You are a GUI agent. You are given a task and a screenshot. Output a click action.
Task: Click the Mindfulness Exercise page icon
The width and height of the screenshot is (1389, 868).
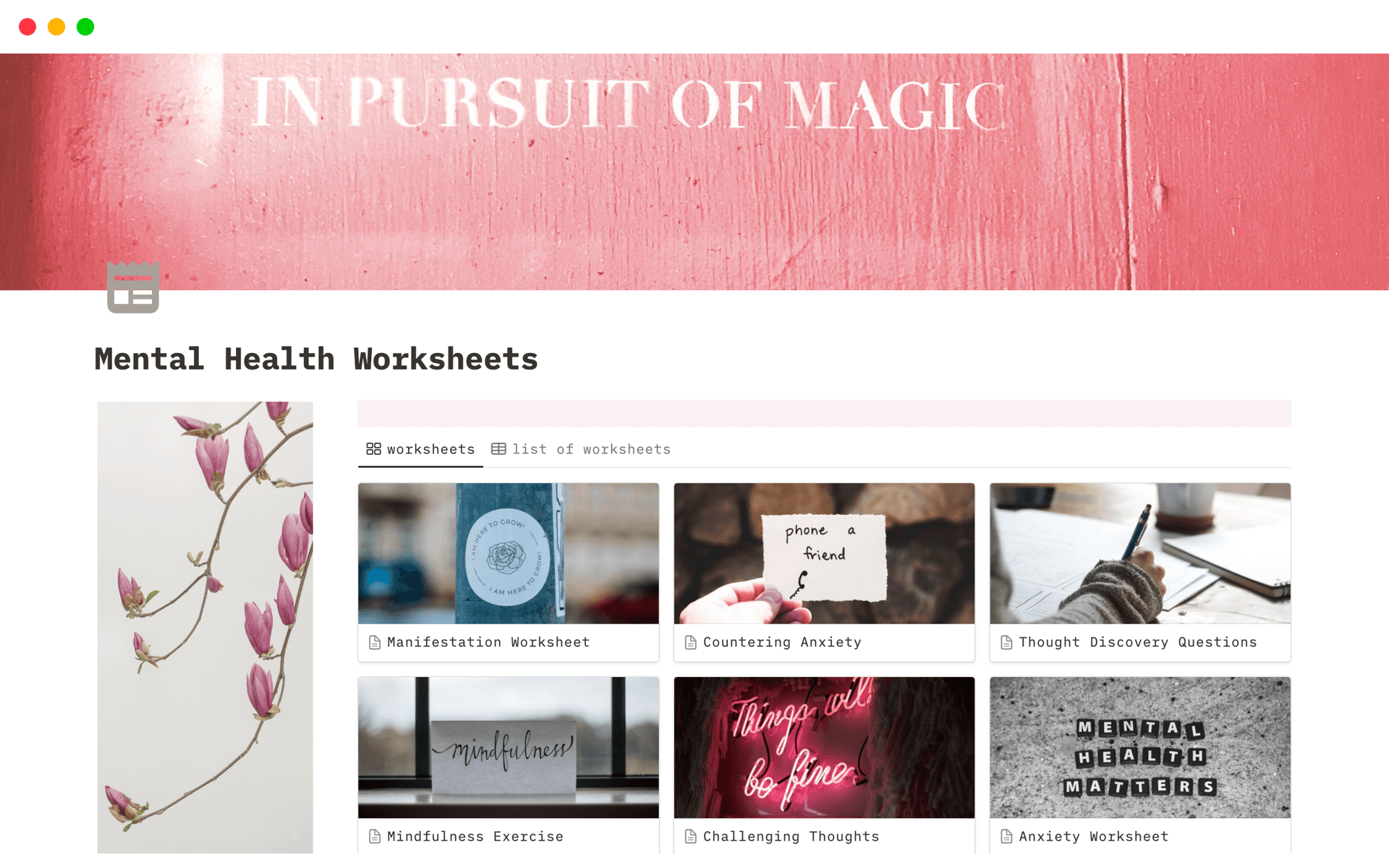375,837
